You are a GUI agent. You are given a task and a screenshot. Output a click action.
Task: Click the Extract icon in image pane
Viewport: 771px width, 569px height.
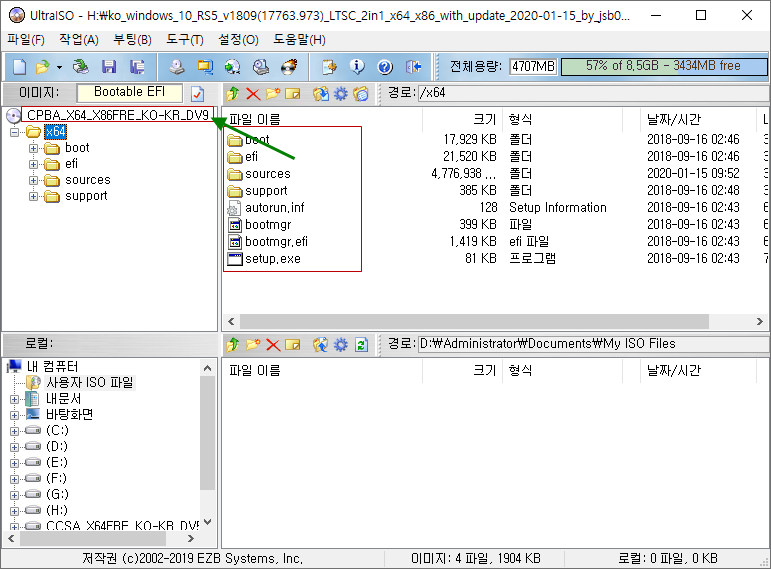click(321, 93)
